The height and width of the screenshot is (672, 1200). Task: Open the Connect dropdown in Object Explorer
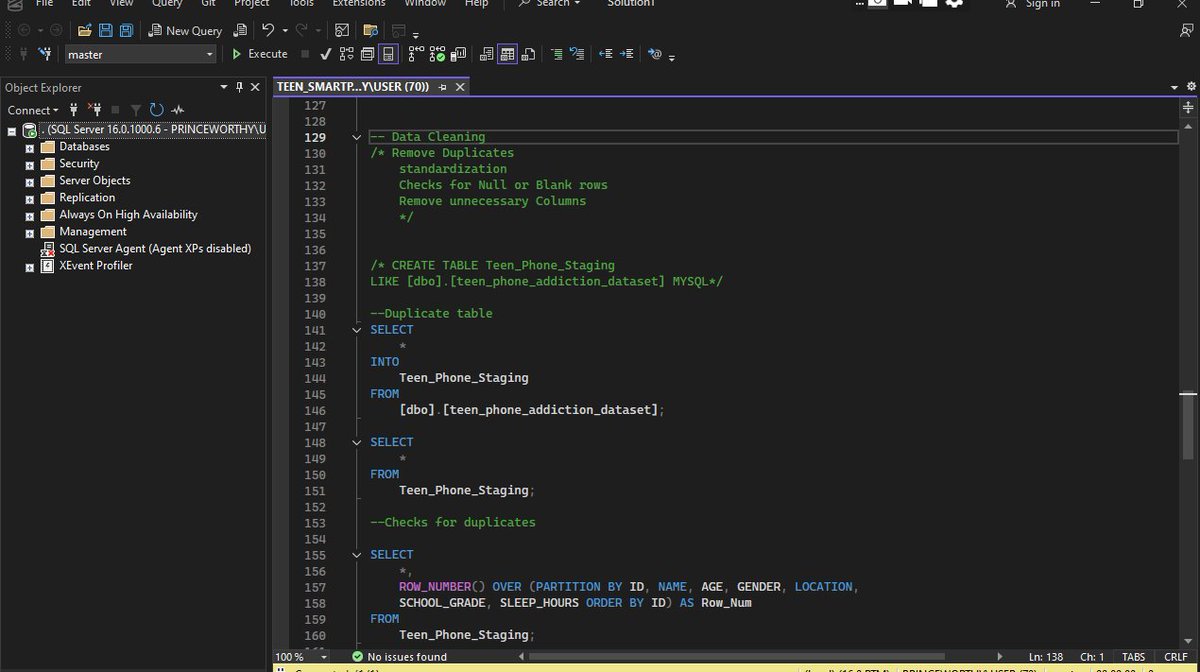(33, 110)
